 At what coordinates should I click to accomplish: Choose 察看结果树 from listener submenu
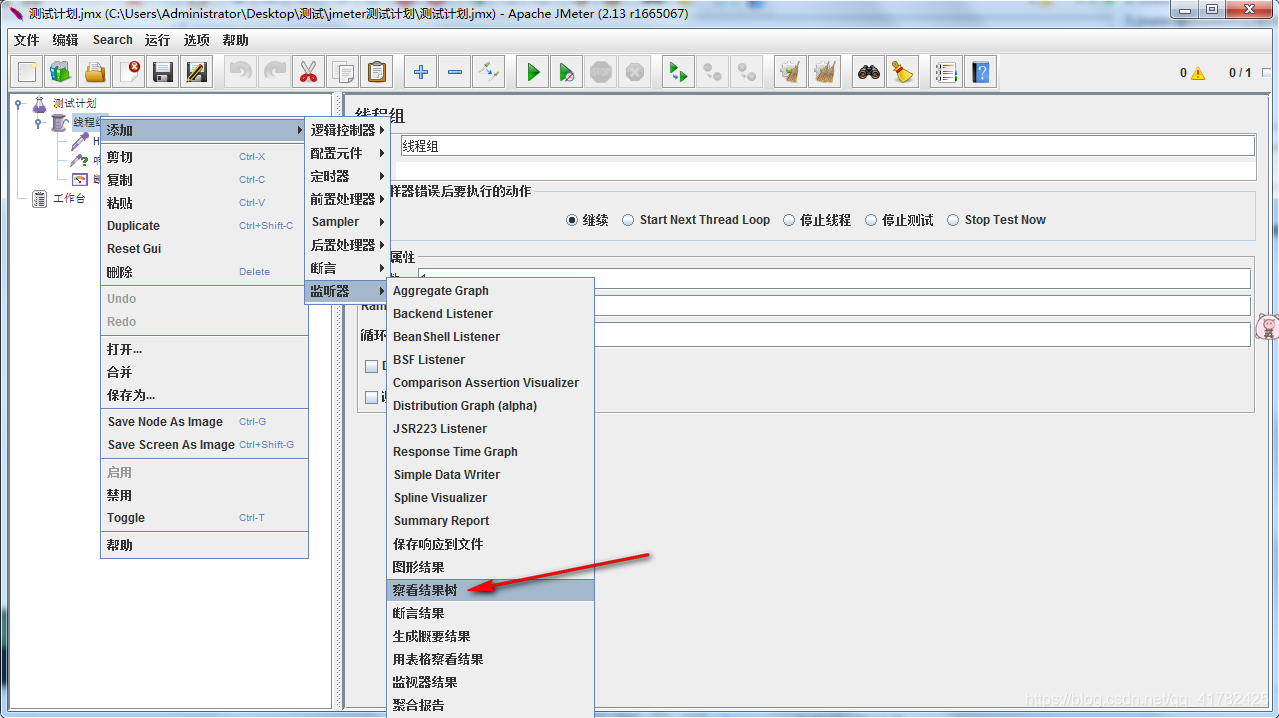491,590
